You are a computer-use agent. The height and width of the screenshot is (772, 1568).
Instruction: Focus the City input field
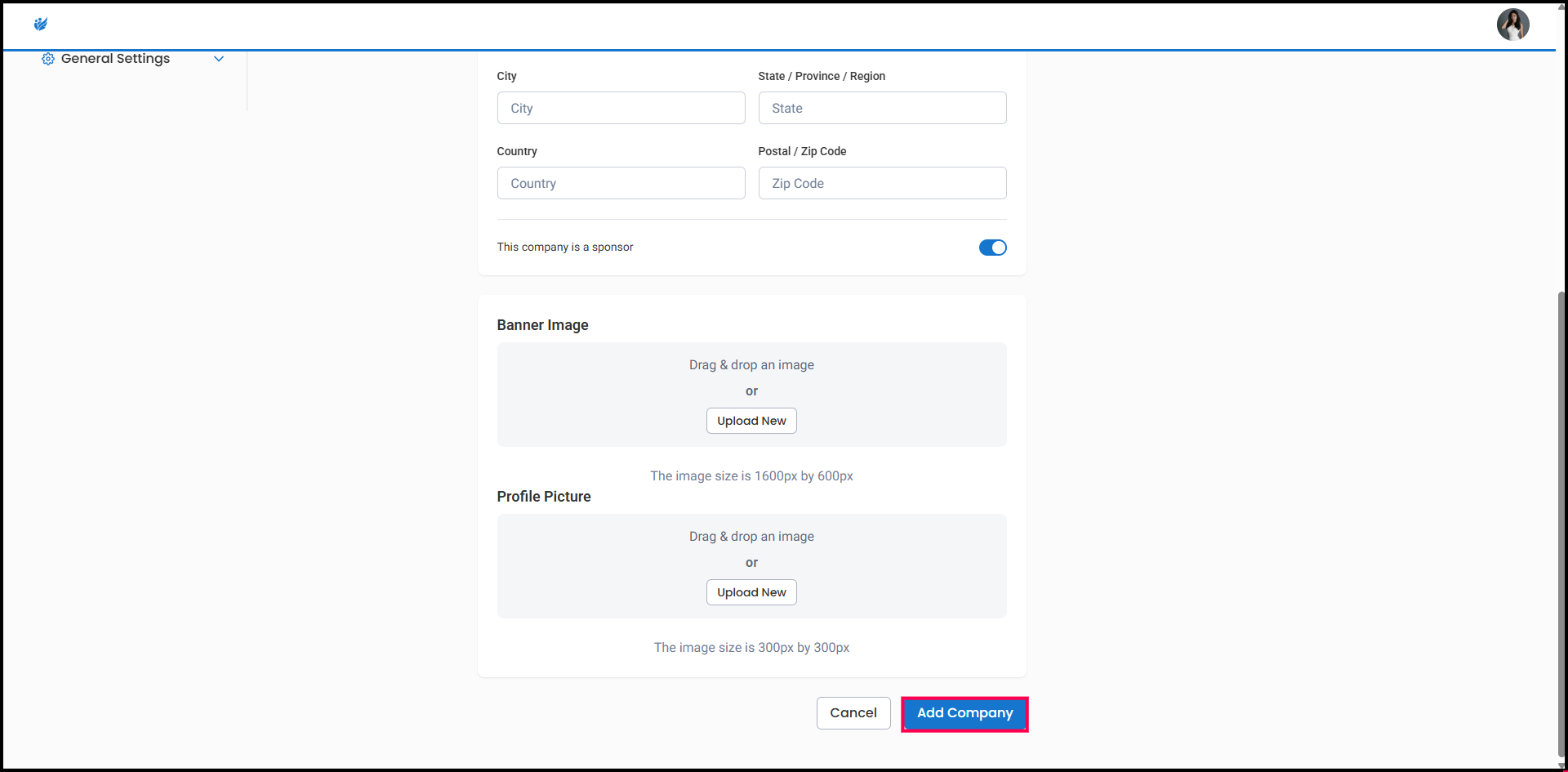point(621,108)
